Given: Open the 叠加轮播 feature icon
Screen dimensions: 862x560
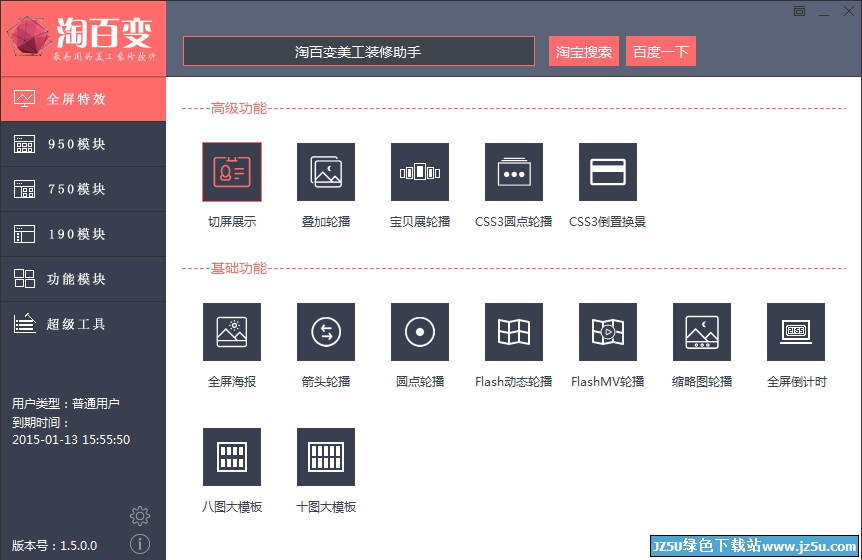Looking at the screenshot, I should pos(326,172).
